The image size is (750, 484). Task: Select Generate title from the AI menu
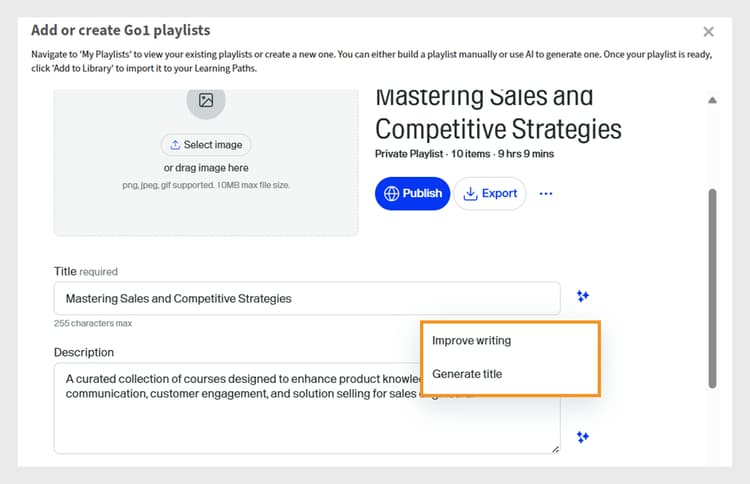click(467, 374)
